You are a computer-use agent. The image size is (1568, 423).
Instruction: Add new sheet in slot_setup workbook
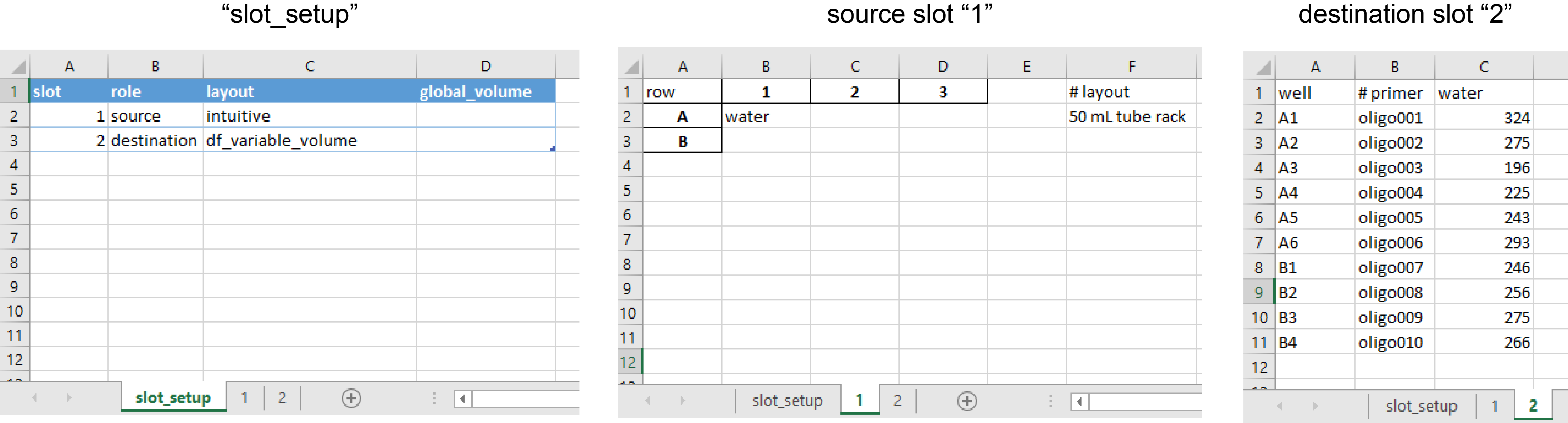pos(351,398)
